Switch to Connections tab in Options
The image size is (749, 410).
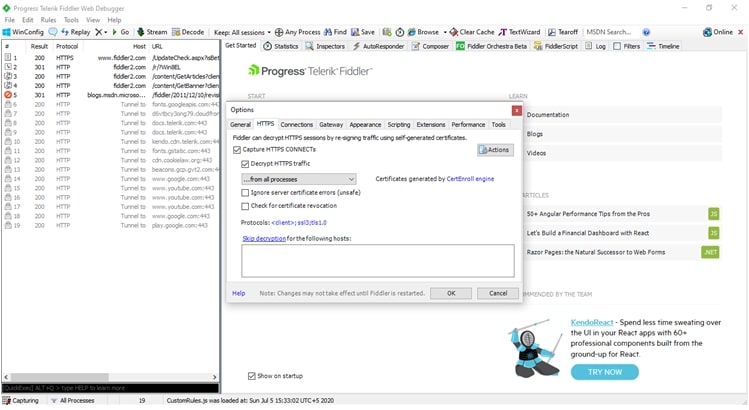pos(297,125)
